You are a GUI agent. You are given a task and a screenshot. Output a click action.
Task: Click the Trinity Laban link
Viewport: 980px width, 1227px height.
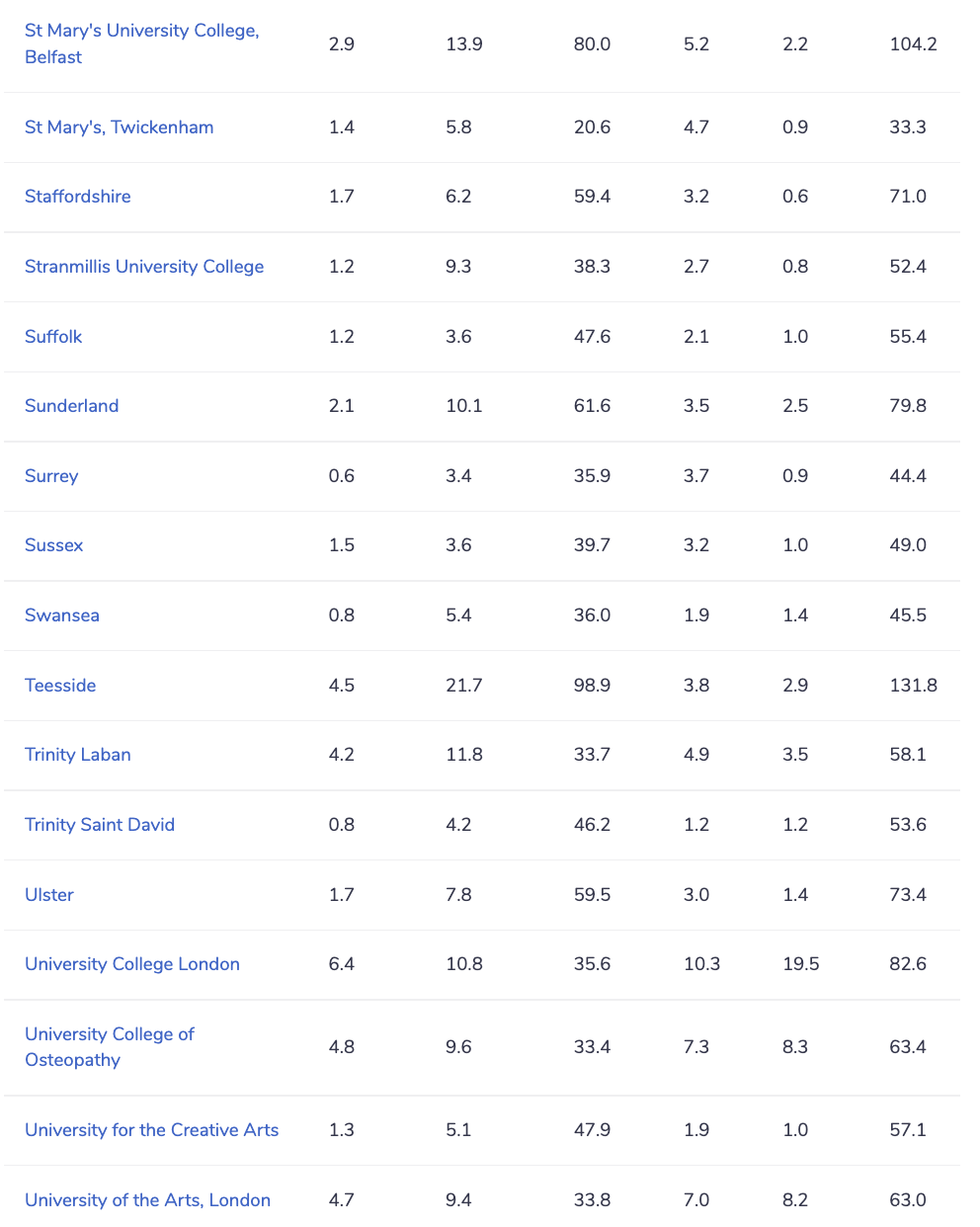coord(77,755)
